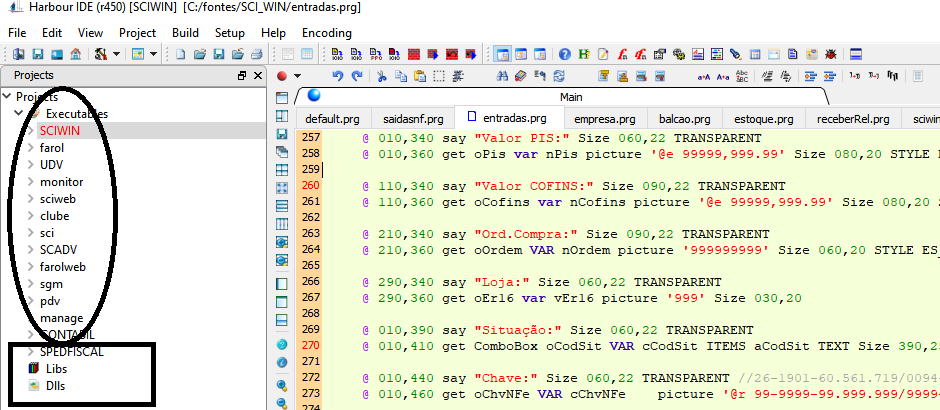Image resolution: width=940 pixels, height=410 pixels.
Task: Switch to the estoque.prg tab
Action: (x=763, y=119)
